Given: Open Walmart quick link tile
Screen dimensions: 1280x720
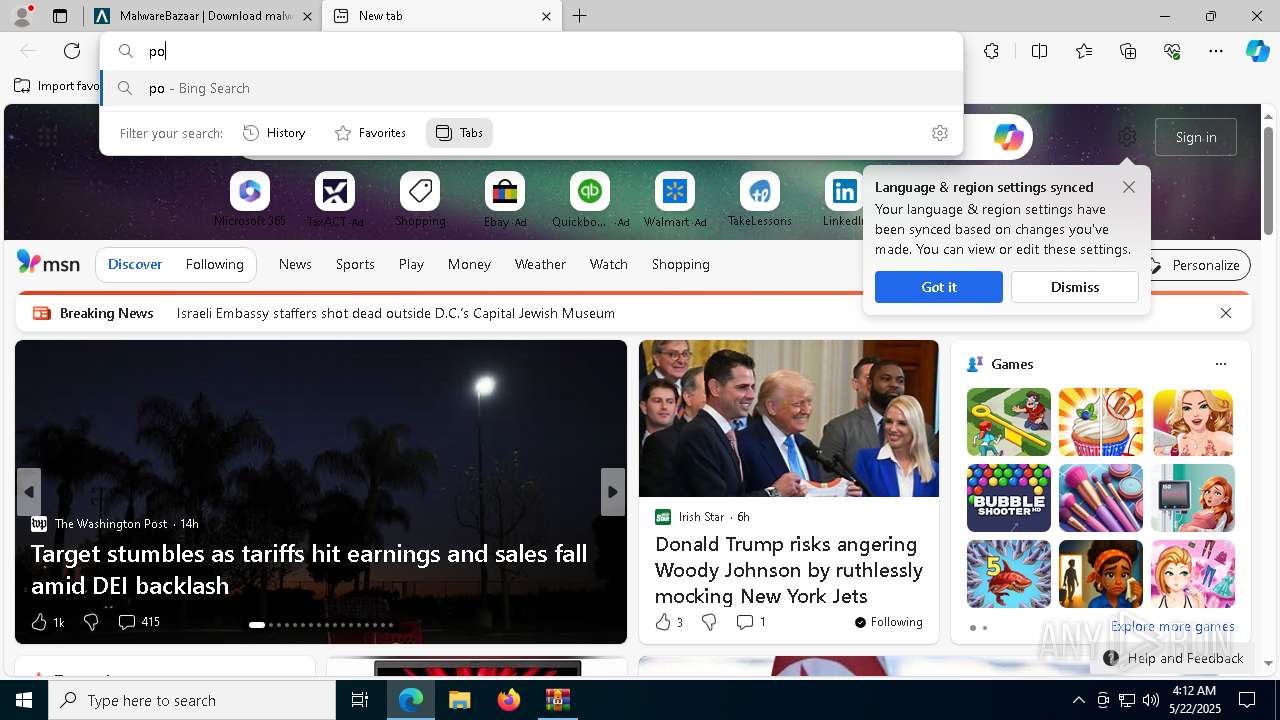Looking at the screenshot, I should [x=675, y=199].
